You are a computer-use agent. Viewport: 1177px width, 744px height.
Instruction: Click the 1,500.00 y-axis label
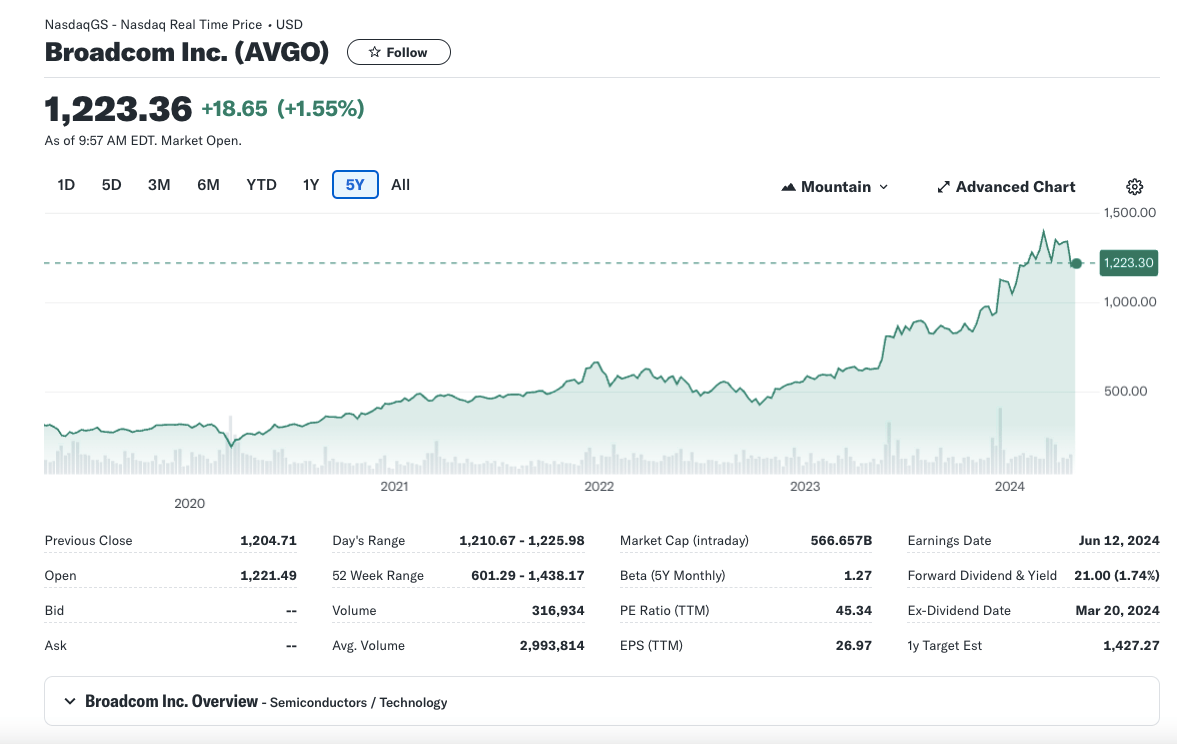[x=1130, y=212]
